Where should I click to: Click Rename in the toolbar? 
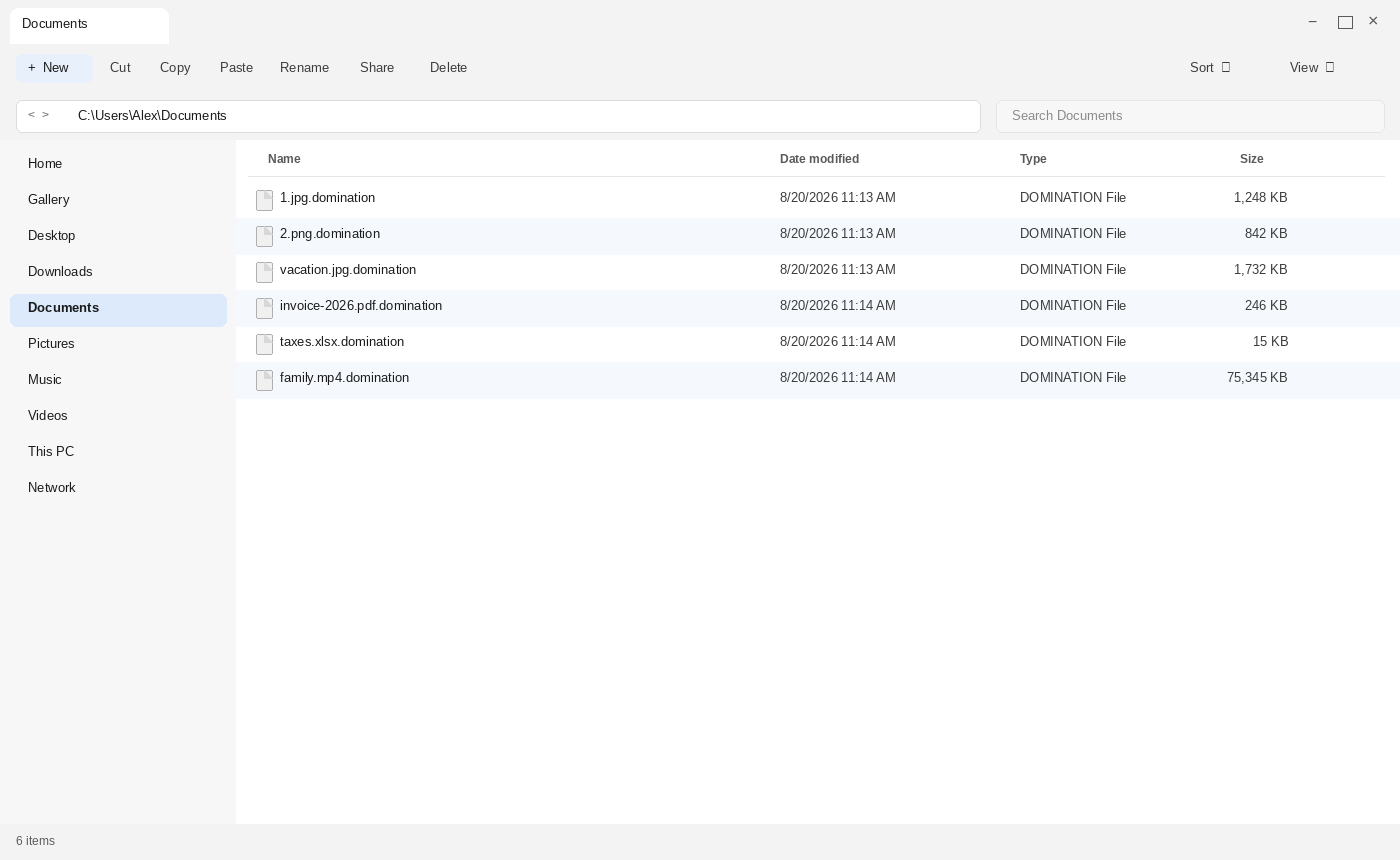[x=304, y=68]
